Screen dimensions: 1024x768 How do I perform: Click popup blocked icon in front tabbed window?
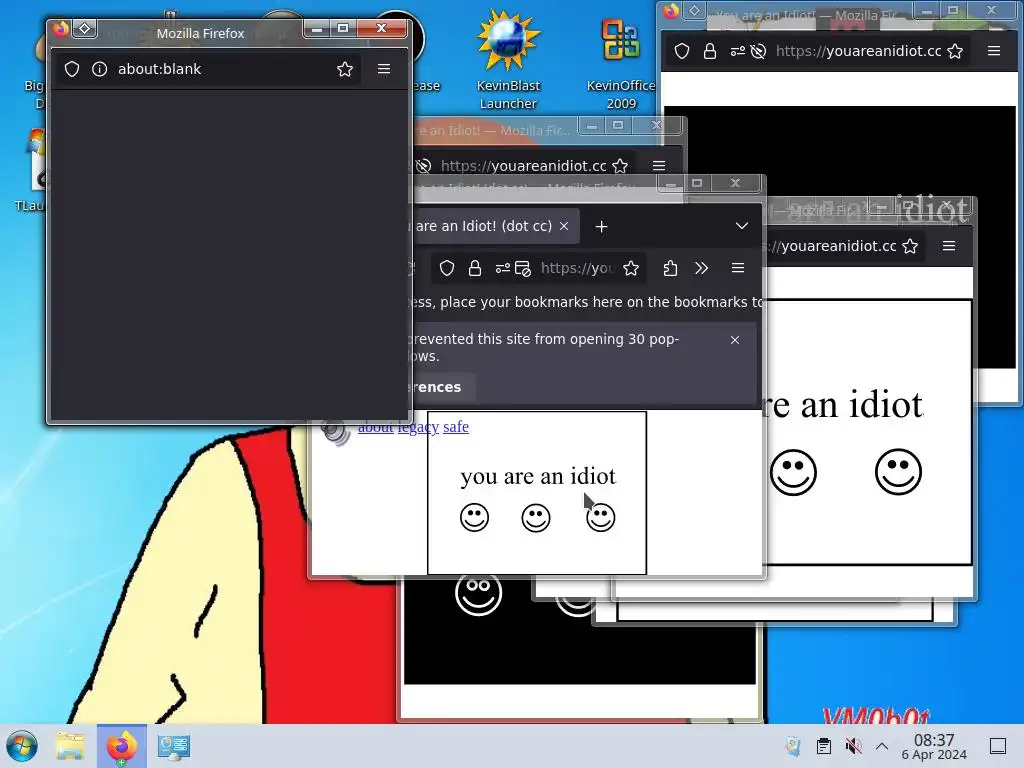[523, 268]
